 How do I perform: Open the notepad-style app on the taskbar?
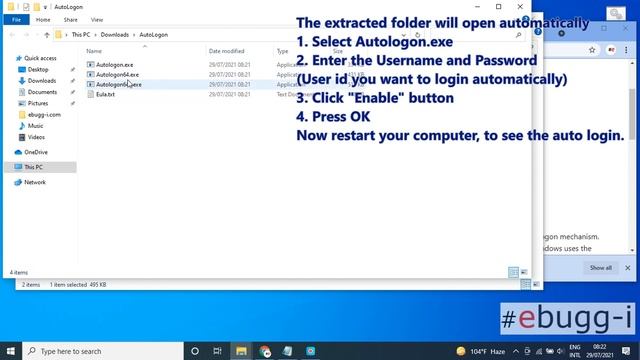pyautogui.click(x=288, y=351)
